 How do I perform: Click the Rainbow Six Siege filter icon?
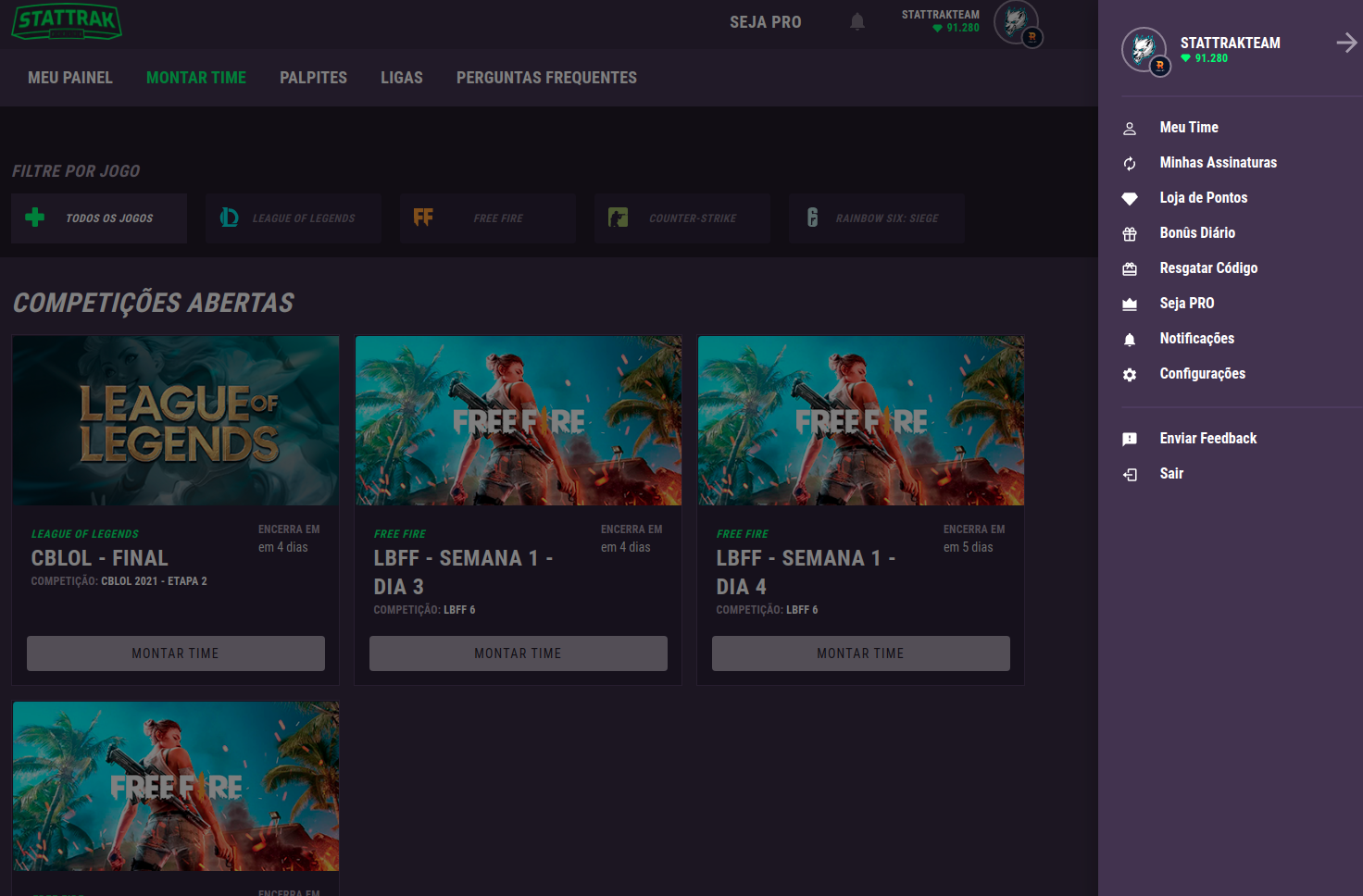pyautogui.click(x=812, y=218)
